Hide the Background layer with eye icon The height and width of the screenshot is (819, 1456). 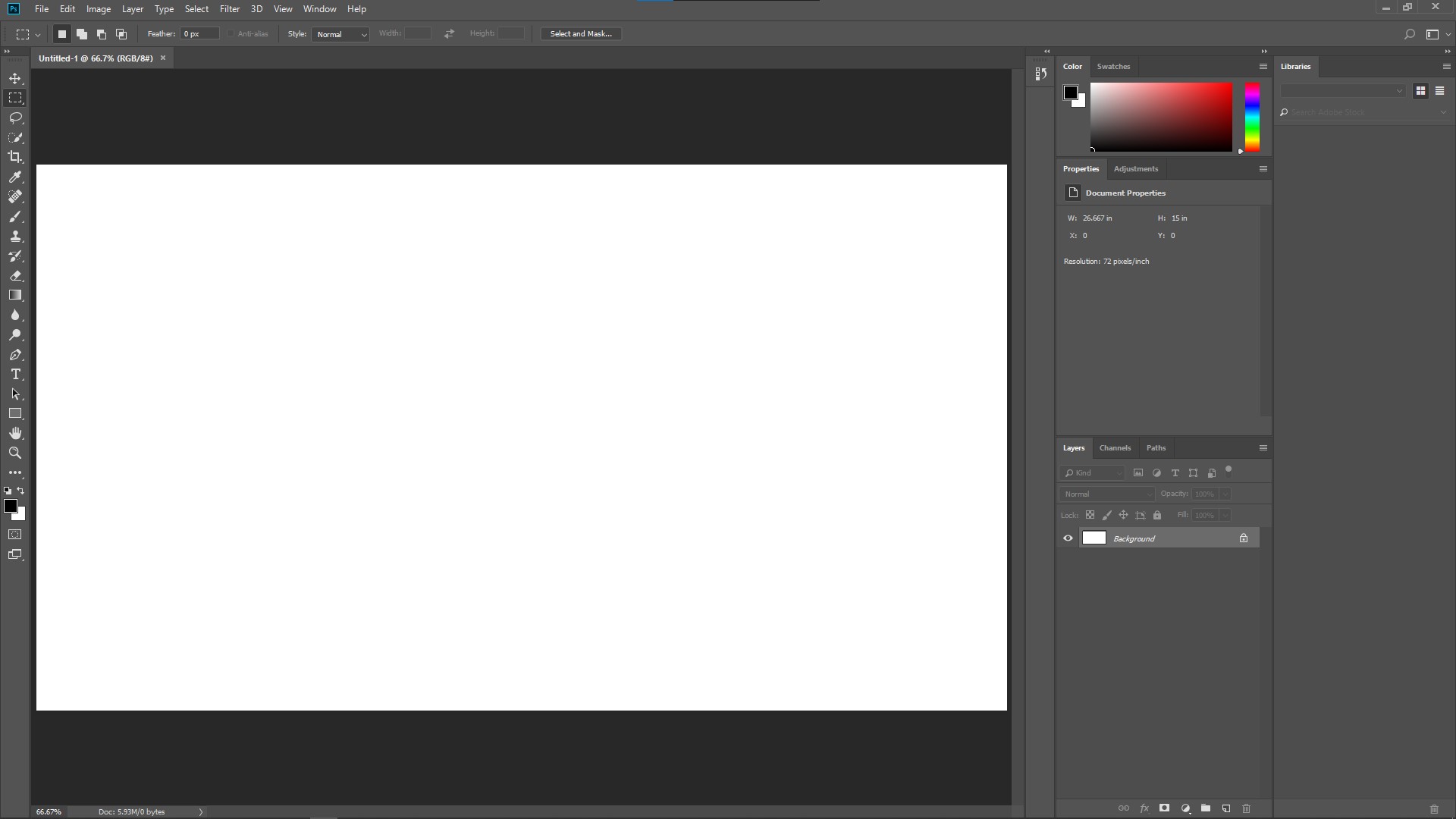[x=1068, y=538]
